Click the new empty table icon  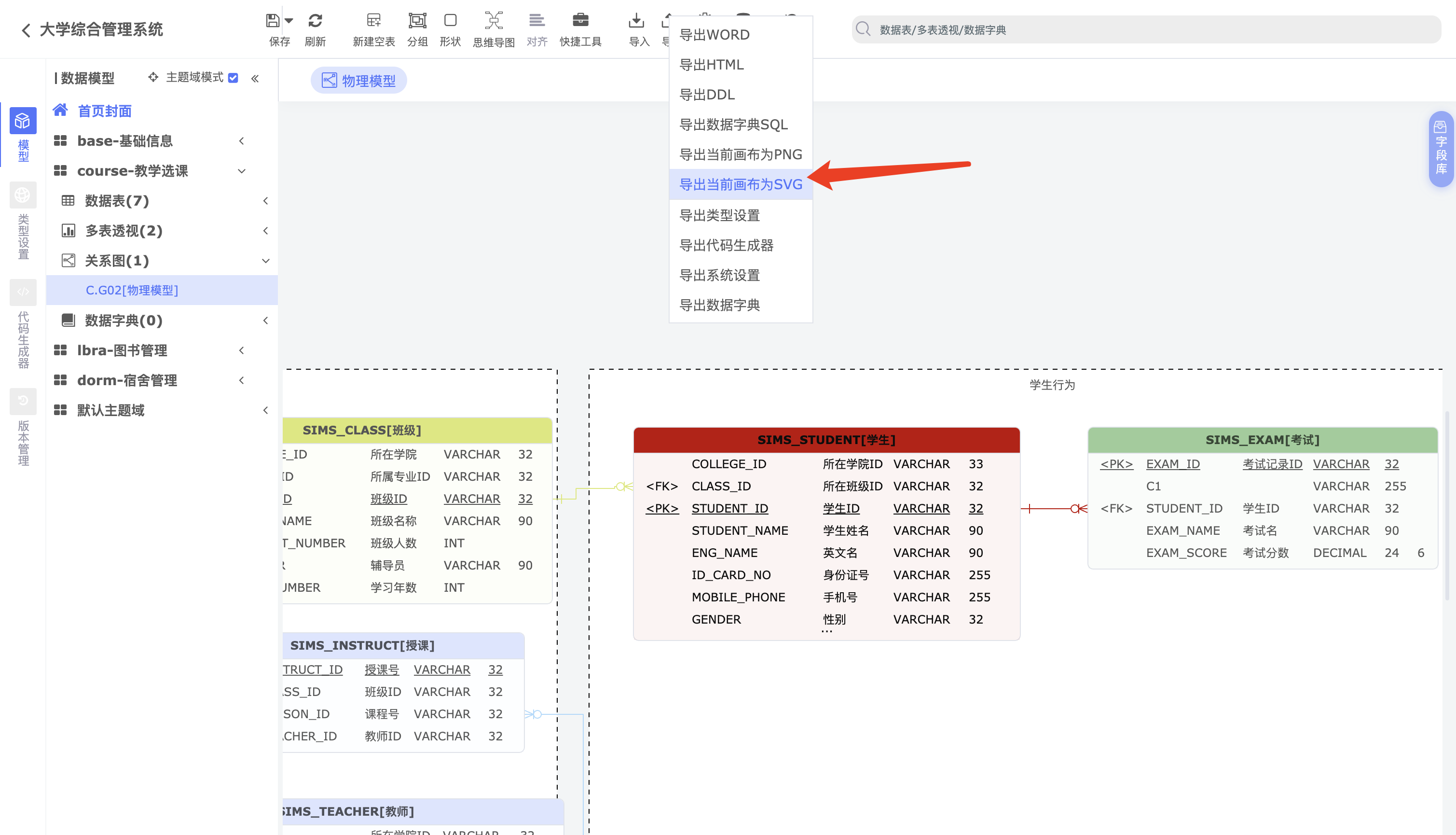(x=374, y=21)
